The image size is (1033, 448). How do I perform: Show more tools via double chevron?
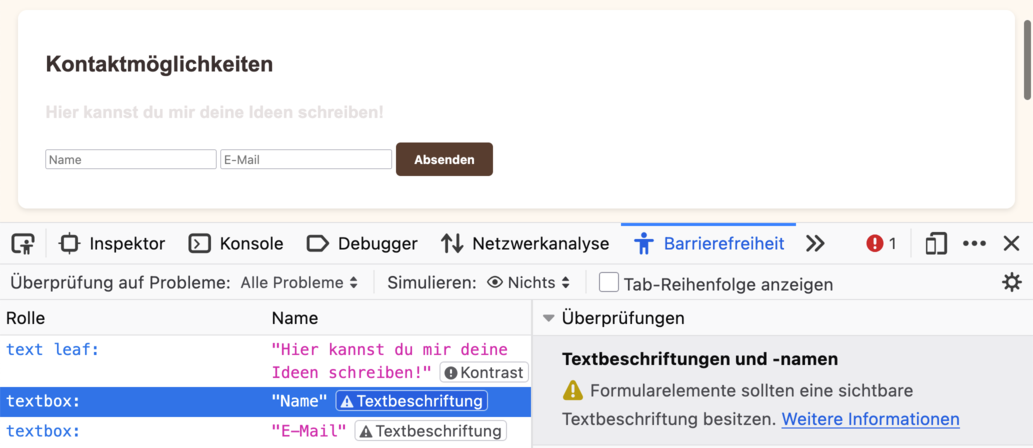pos(815,243)
